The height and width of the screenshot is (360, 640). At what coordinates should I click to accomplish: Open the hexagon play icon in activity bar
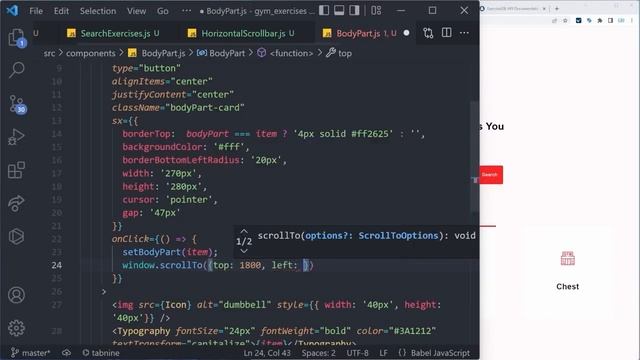click(16, 236)
